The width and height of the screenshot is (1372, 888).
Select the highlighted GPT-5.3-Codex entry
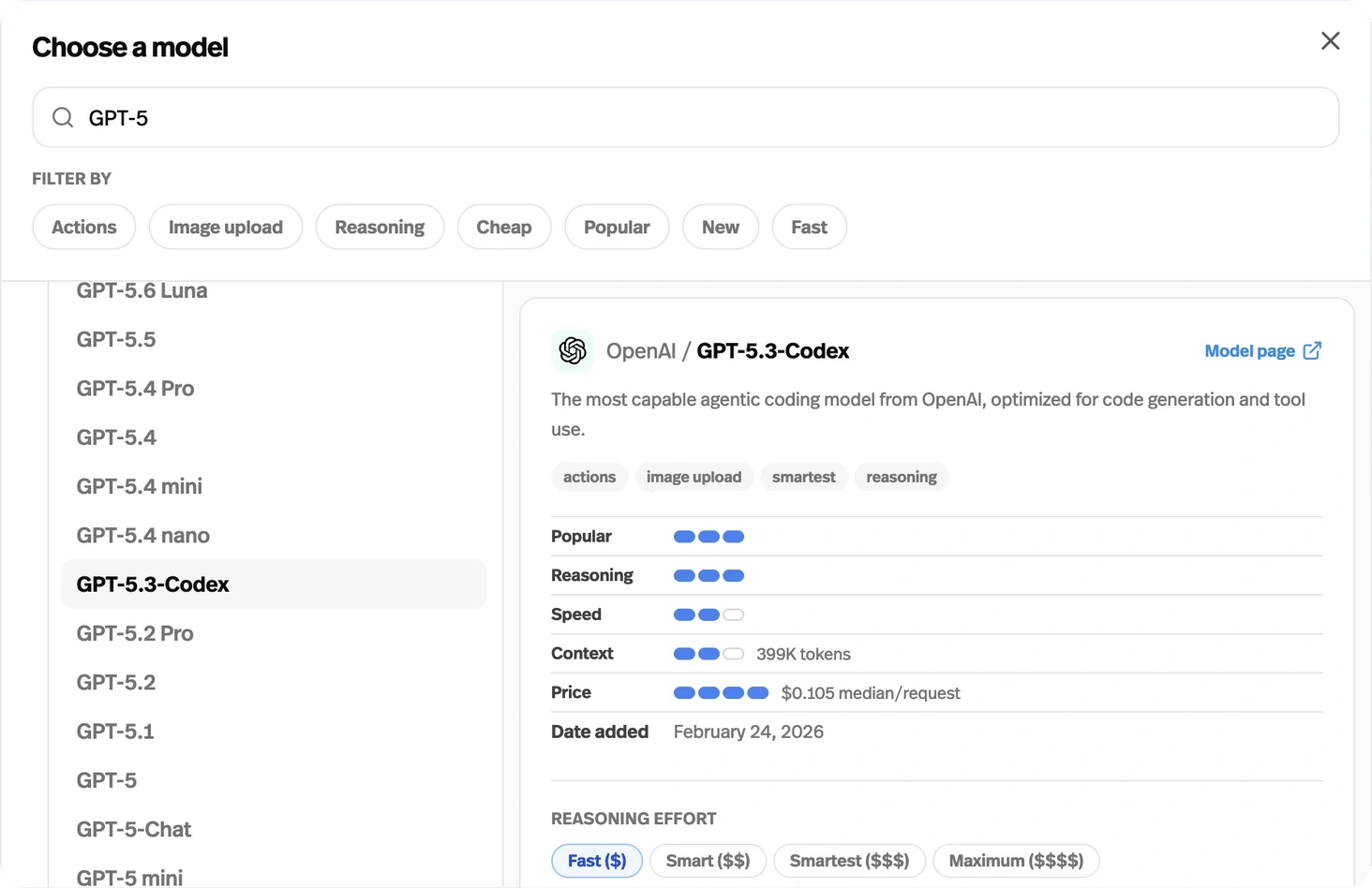[x=274, y=585]
